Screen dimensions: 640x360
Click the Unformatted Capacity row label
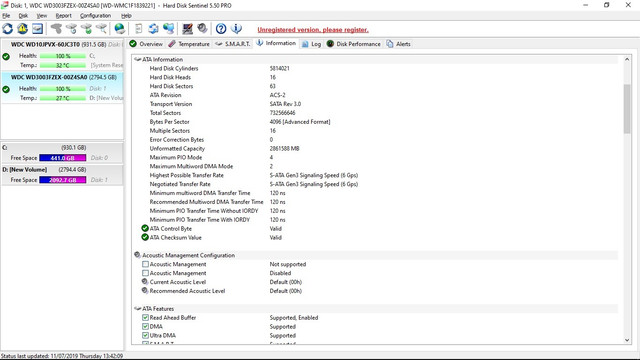click(x=177, y=149)
